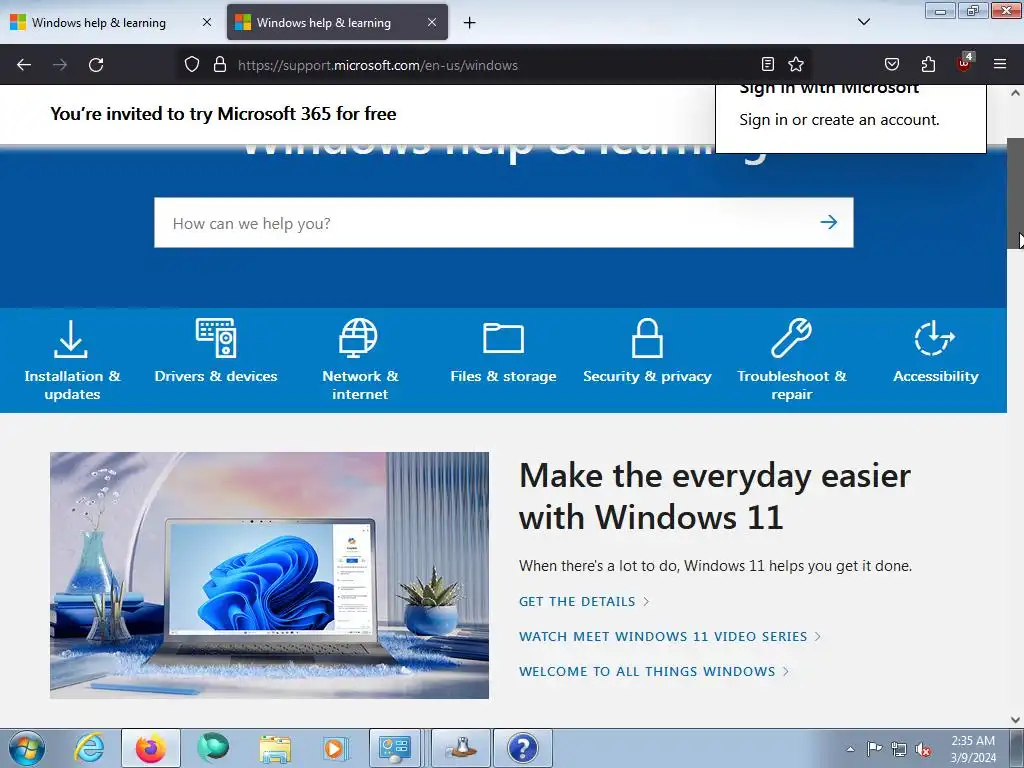Click the Troubleshoot & repair label
The image size is (1024, 768).
click(792, 385)
